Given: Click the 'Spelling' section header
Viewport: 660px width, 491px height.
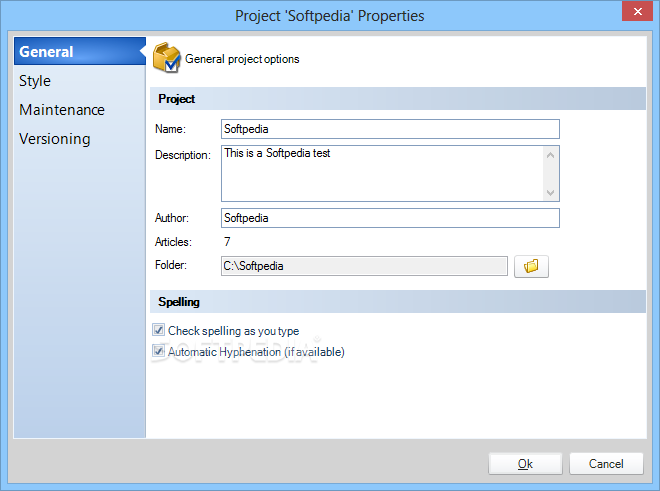Looking at the screenshot, I should (398, 302).
